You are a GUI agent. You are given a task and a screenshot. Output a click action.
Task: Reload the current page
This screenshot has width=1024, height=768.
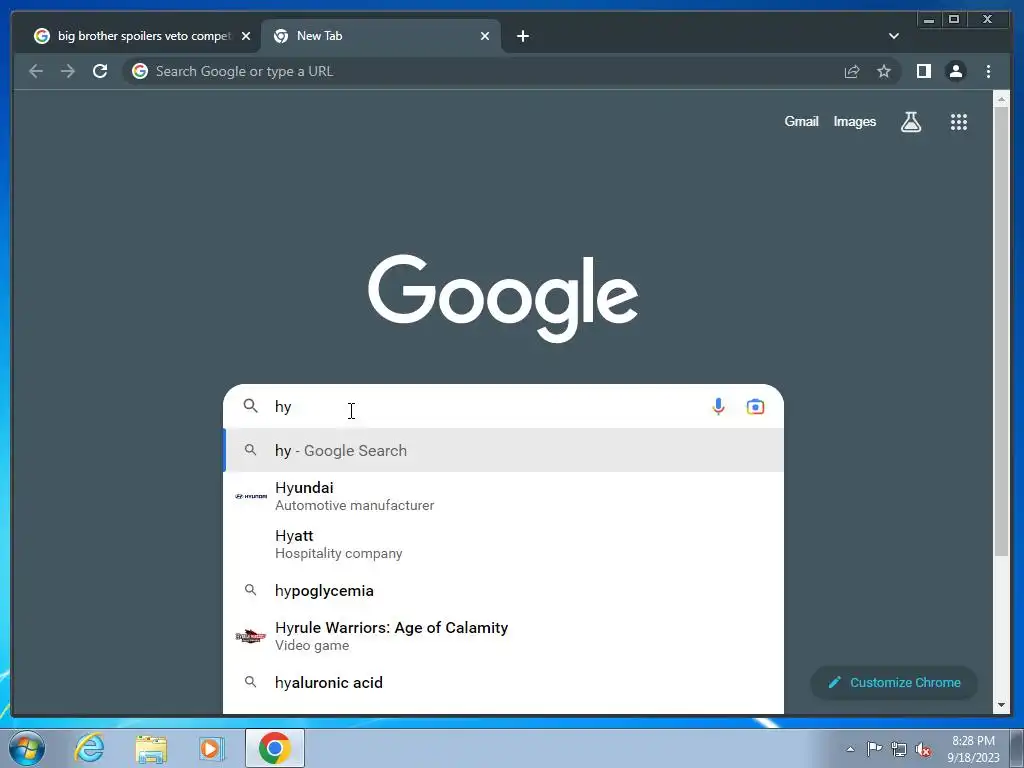pos(100,71)
